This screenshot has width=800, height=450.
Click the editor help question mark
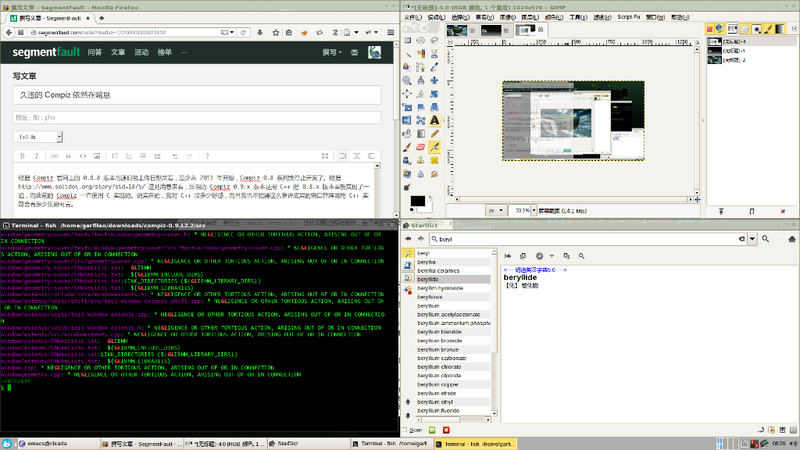(x=207, y=156)
